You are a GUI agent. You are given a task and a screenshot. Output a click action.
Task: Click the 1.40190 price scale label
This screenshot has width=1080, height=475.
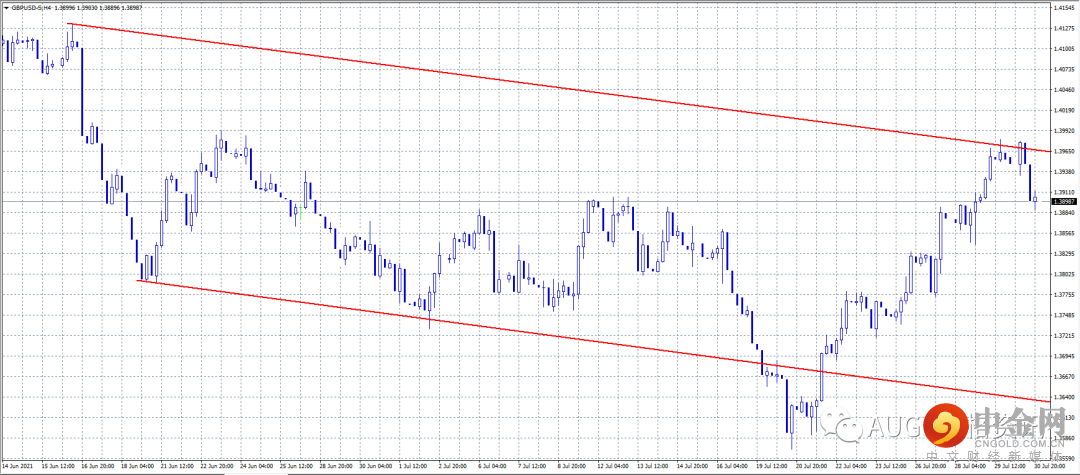(1065, 110)
